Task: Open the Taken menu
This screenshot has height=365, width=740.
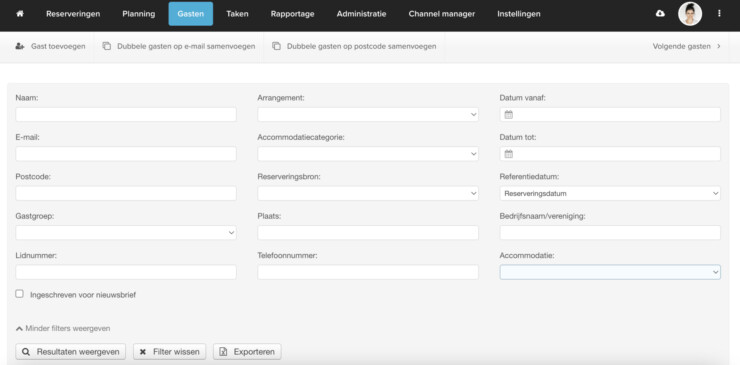Action: (x=237, y=14)
